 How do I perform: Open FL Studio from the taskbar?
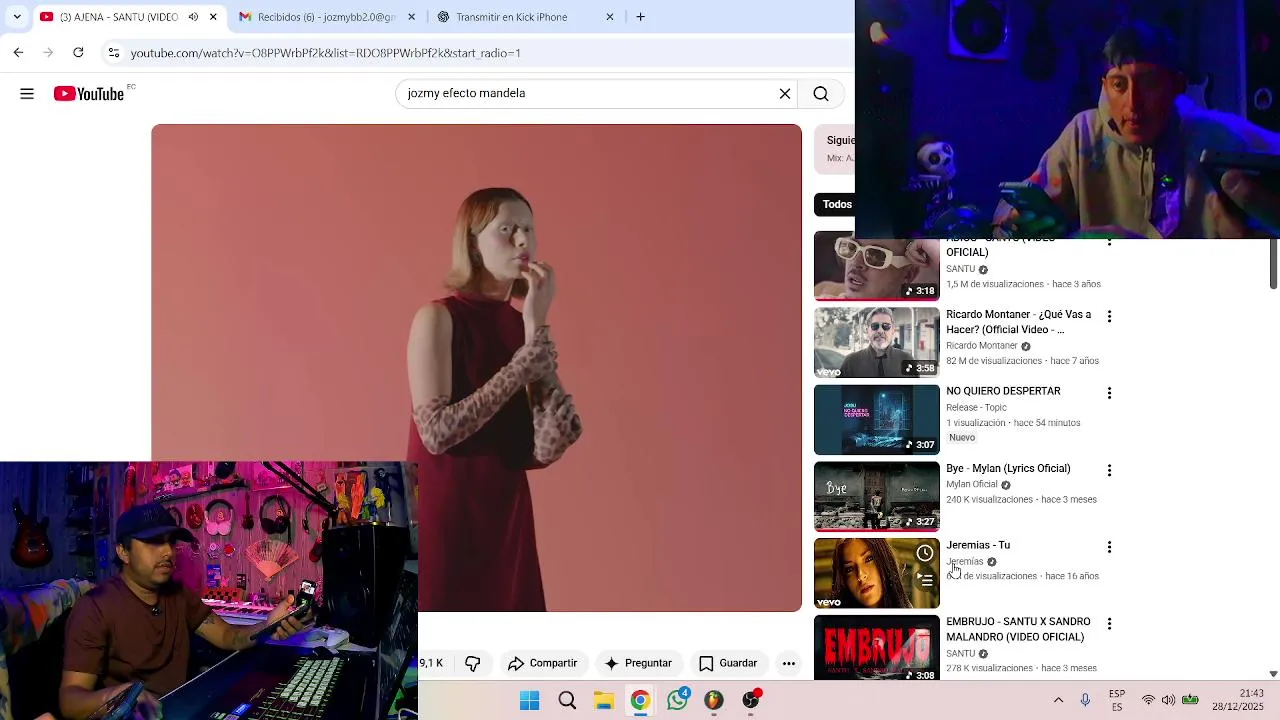coord(713,701)
